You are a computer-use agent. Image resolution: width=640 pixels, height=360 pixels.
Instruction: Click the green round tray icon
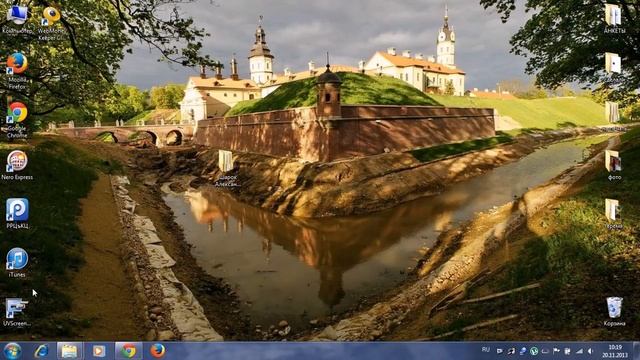pos(534,351)
